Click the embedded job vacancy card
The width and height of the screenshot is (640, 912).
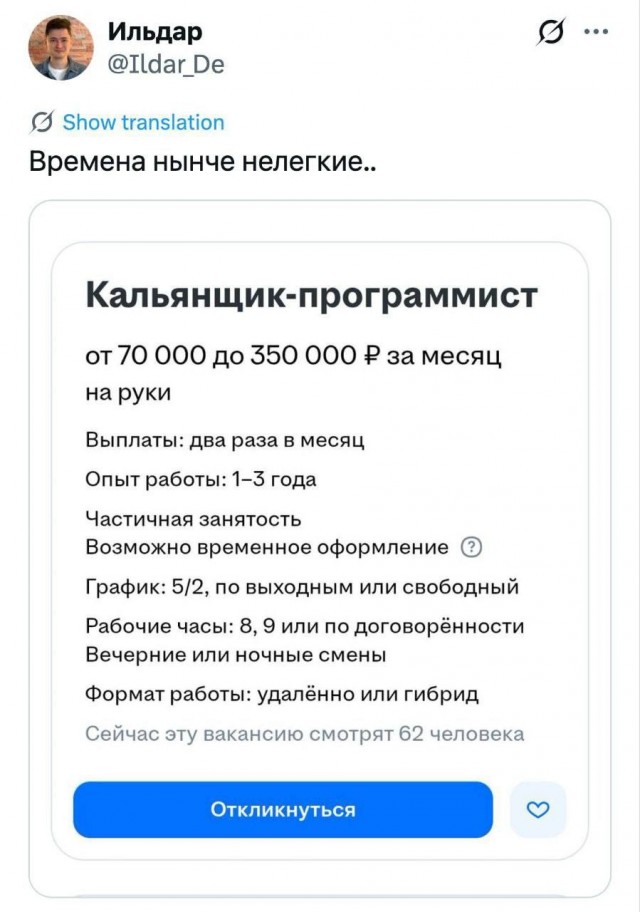(320, 545)
